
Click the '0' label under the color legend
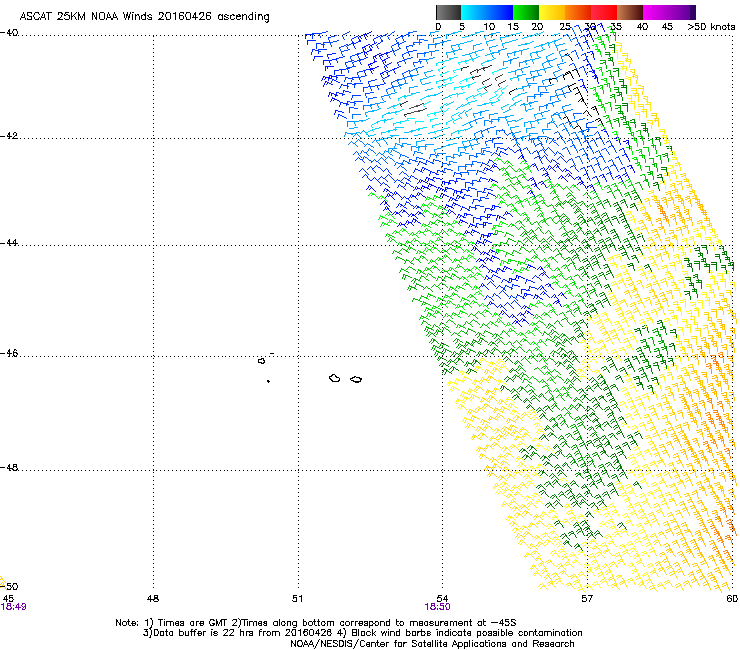[x=438, y=27]
